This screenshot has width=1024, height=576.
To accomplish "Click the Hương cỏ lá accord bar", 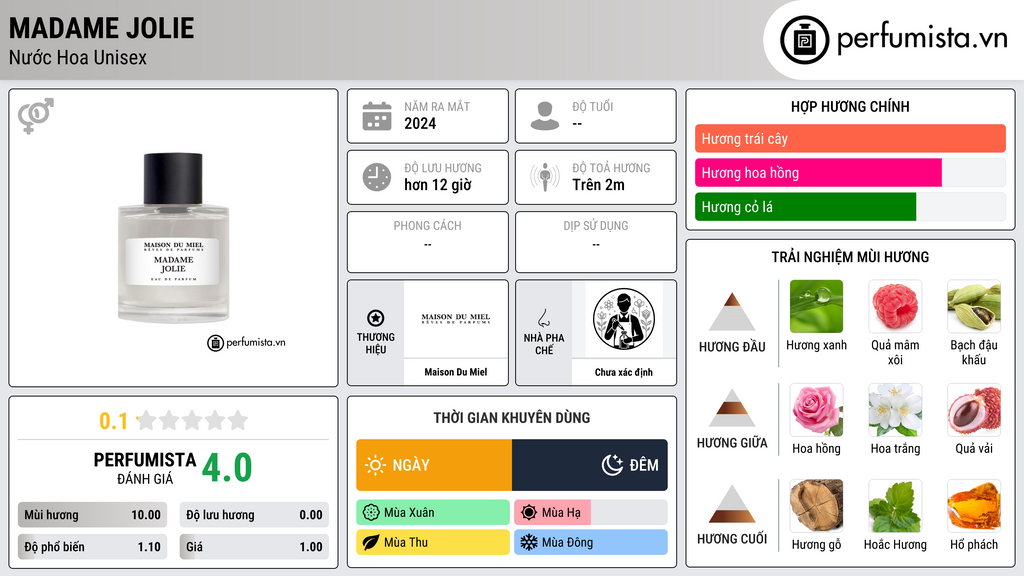I will [850, 207].
